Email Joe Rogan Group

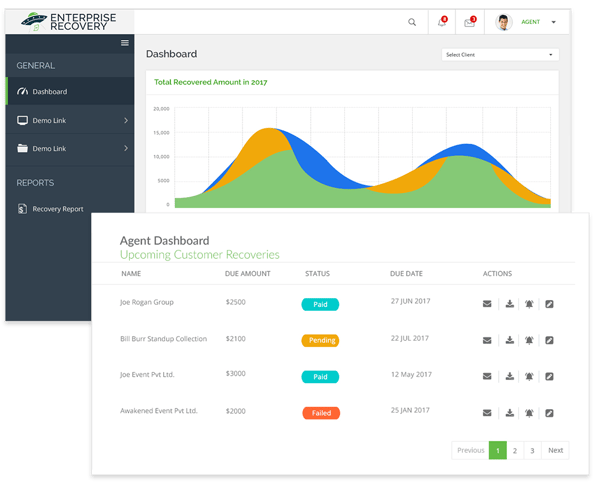pyautogui.click(x=487, y=304)
